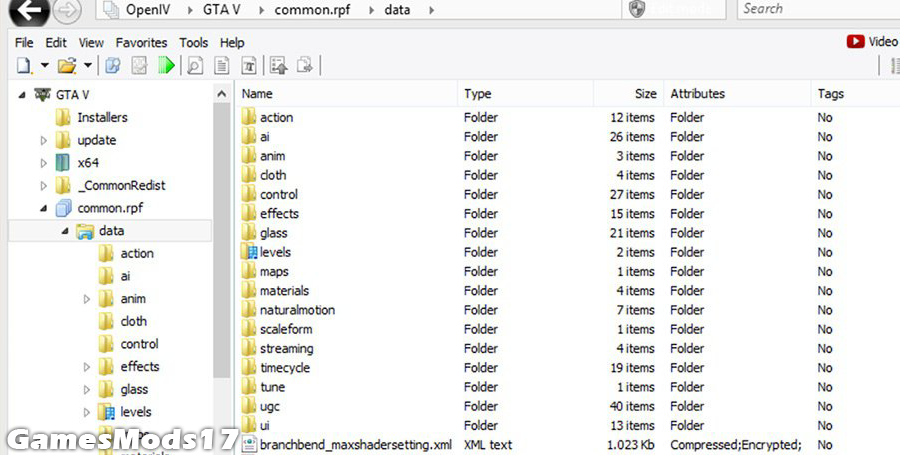Click the timecycle folder icon in file list
The image size is (900, 455).
point(249,368)
